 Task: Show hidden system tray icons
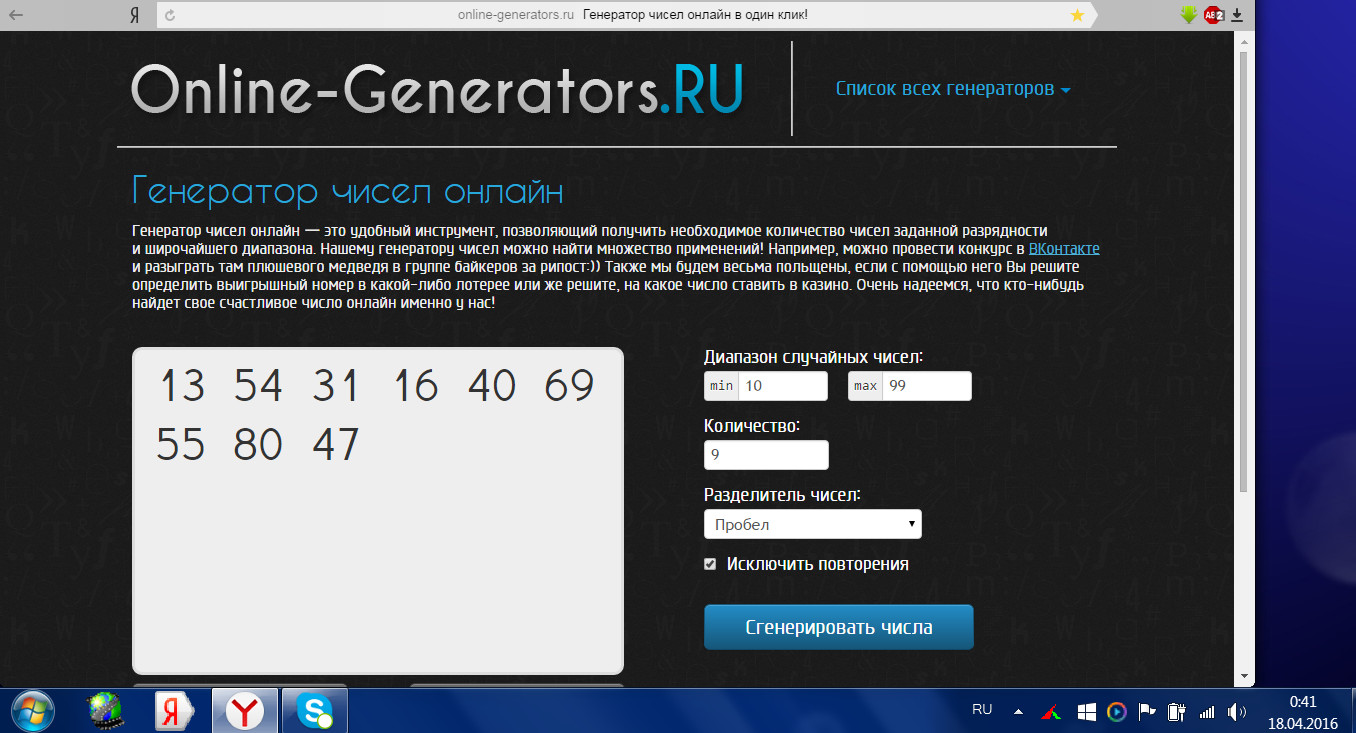(x=1018, y=712)
